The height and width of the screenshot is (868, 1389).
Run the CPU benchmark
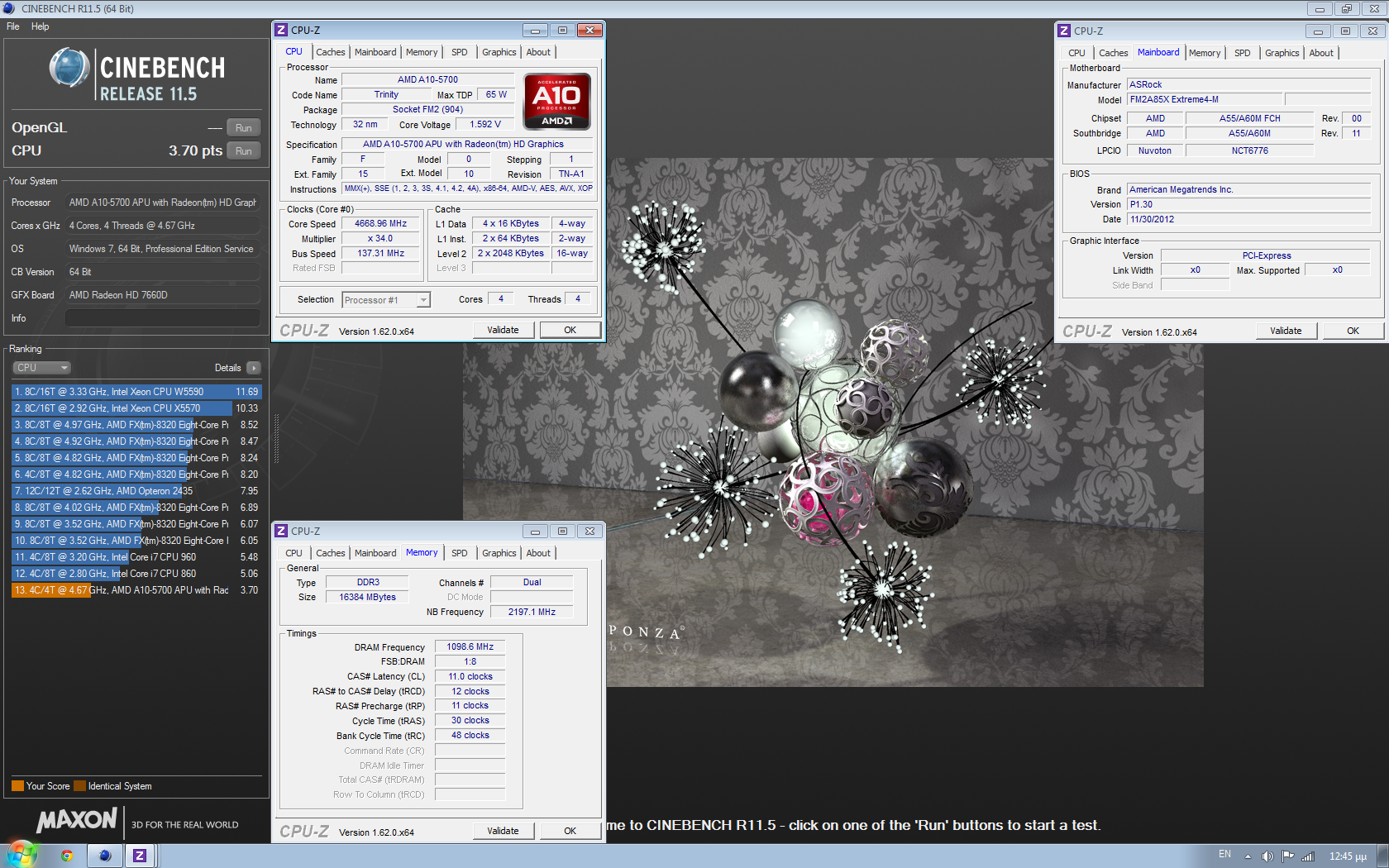click(243, 151)
